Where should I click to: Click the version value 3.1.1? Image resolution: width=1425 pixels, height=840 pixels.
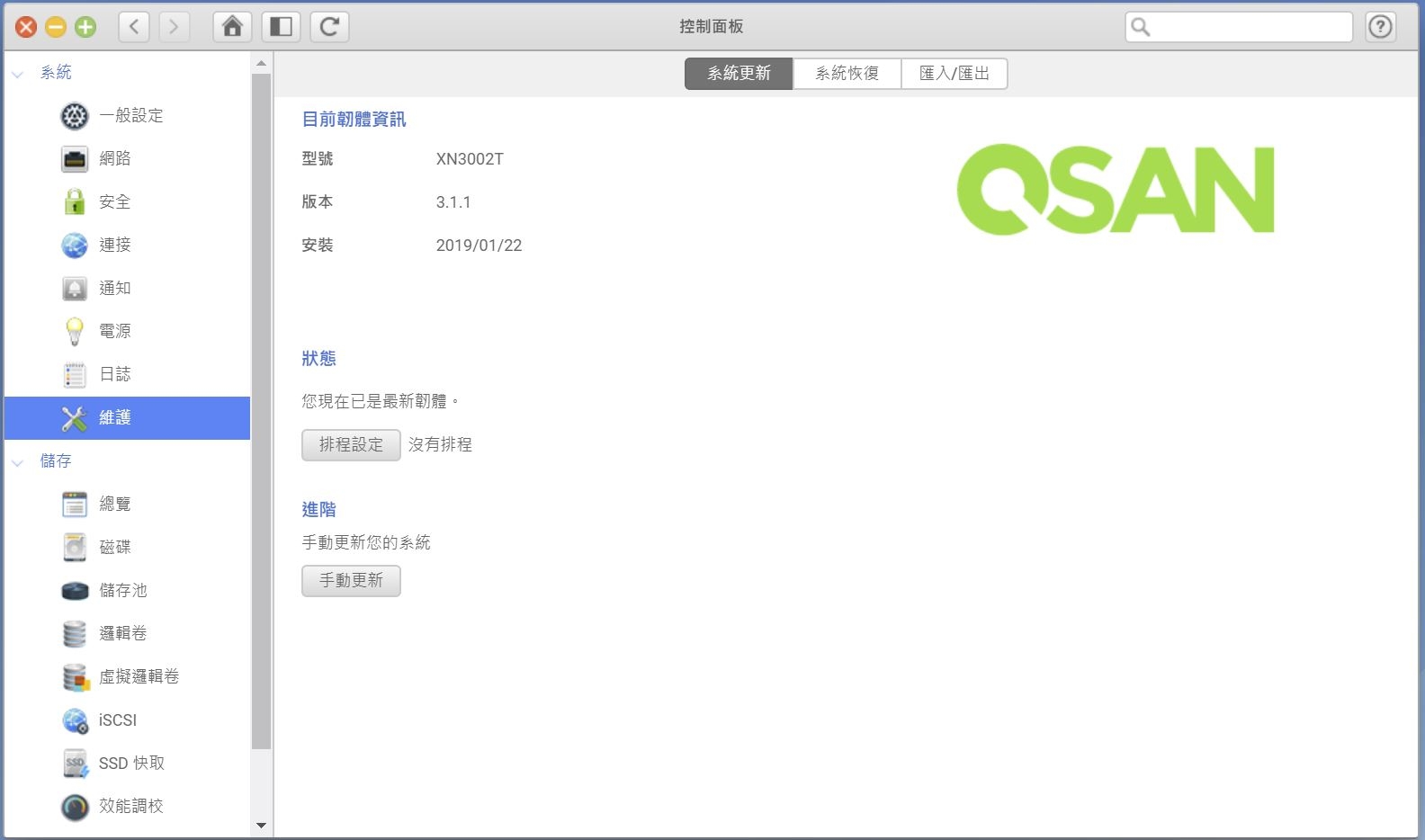click(x=453, y=202)
